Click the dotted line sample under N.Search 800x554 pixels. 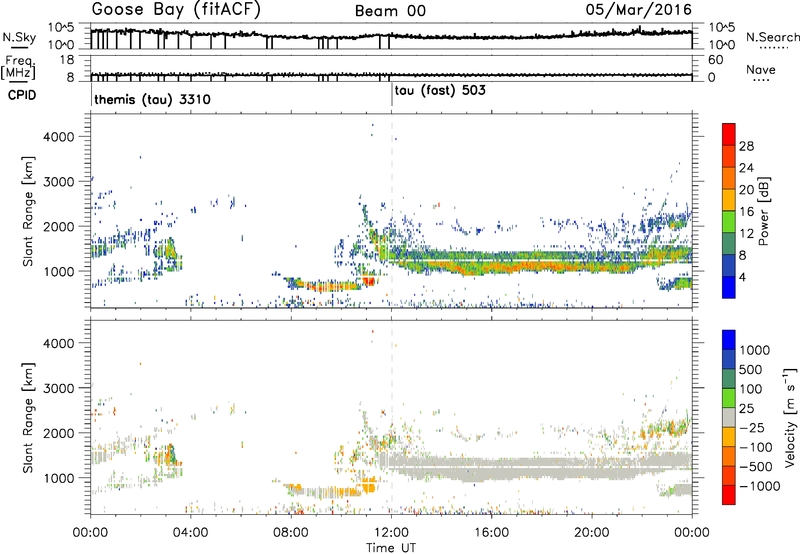coord(774,48)
